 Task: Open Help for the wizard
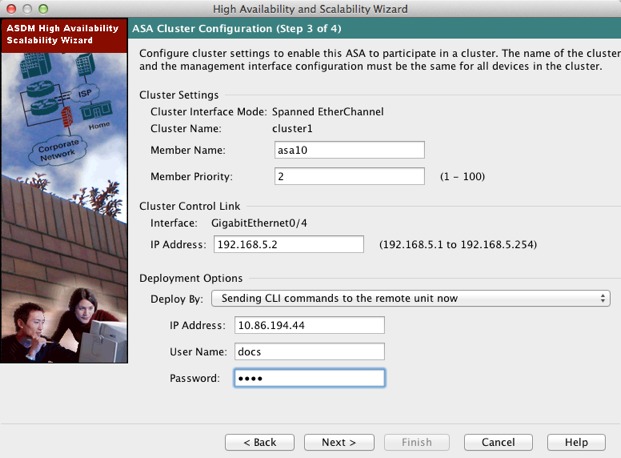coord(576,442)
